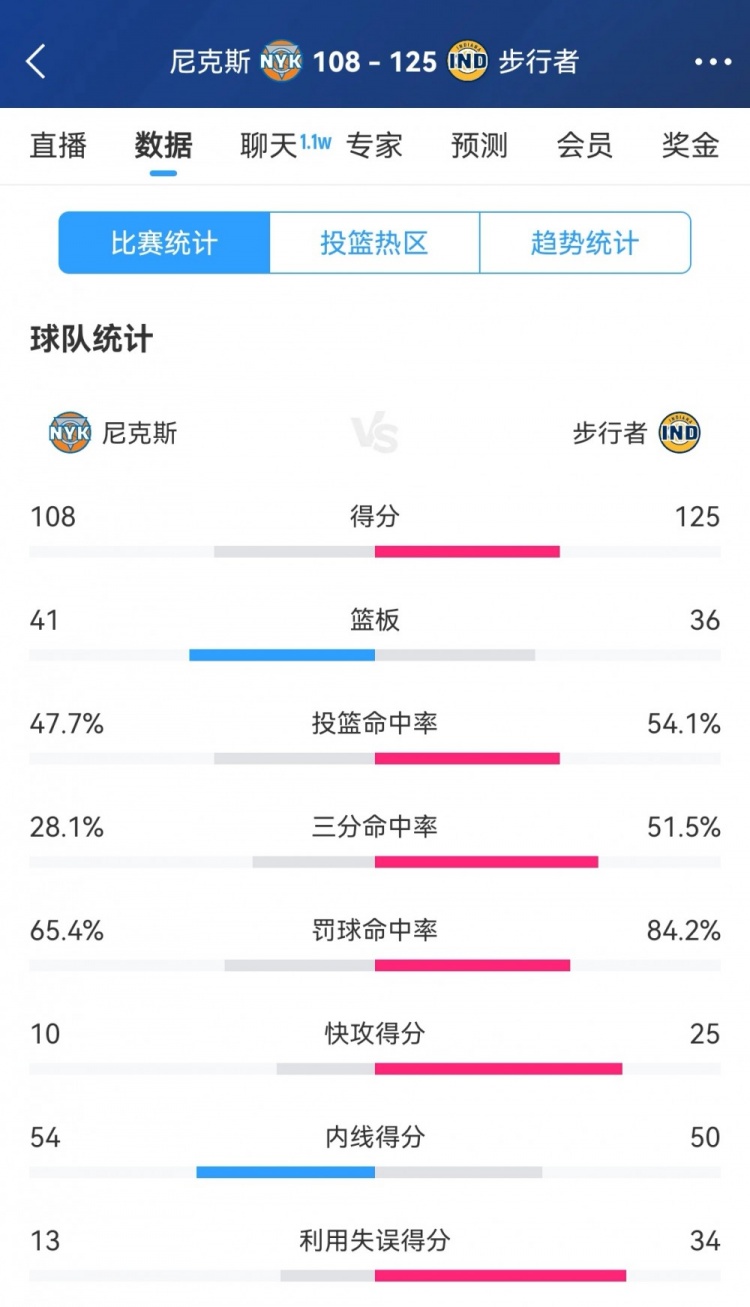Tap the back arrow icon
This screenshot has width=750, height=1307.
click(x=36, y=62)
